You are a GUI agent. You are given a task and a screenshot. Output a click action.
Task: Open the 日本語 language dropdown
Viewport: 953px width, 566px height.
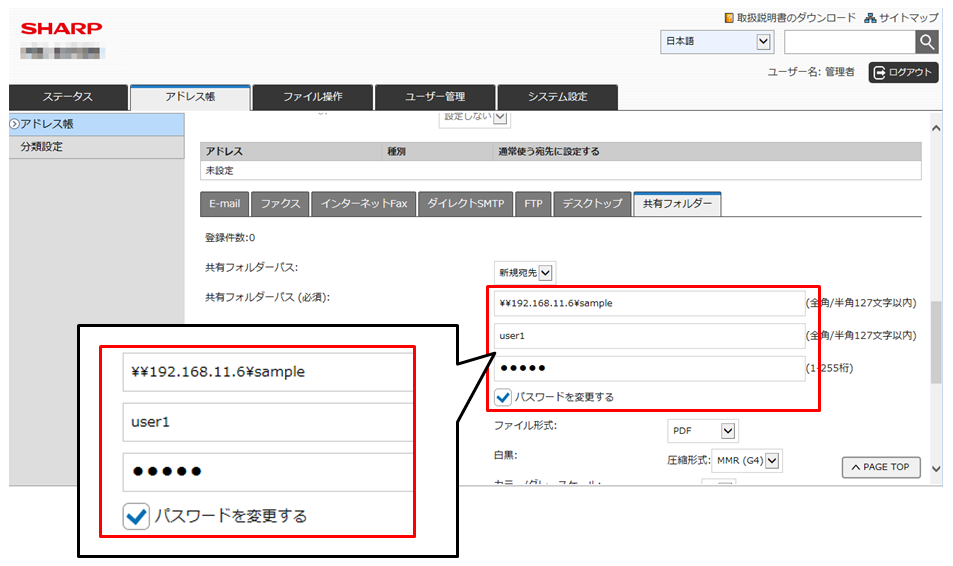pyautogui.click(x=717, y=42)
